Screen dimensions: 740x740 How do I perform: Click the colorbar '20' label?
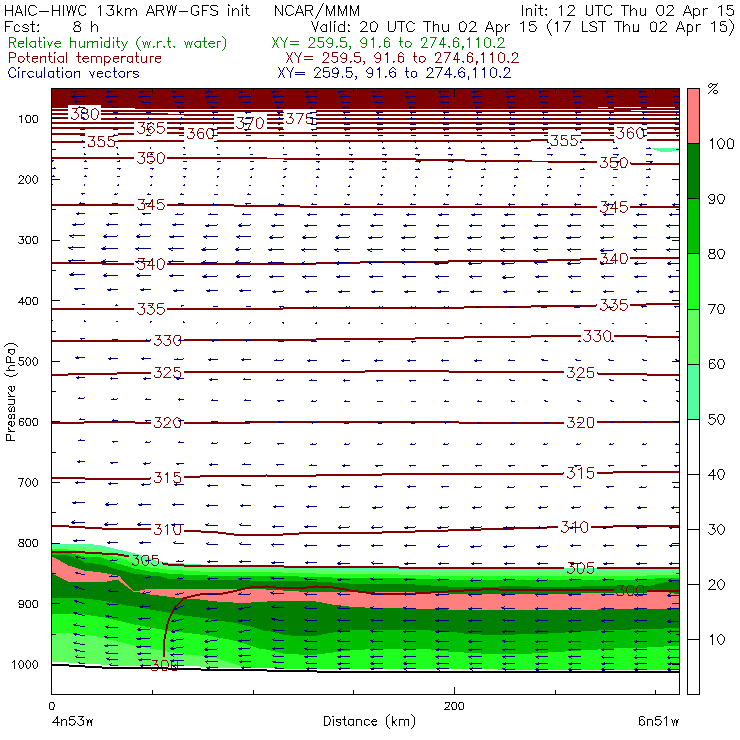pos(716,585)
